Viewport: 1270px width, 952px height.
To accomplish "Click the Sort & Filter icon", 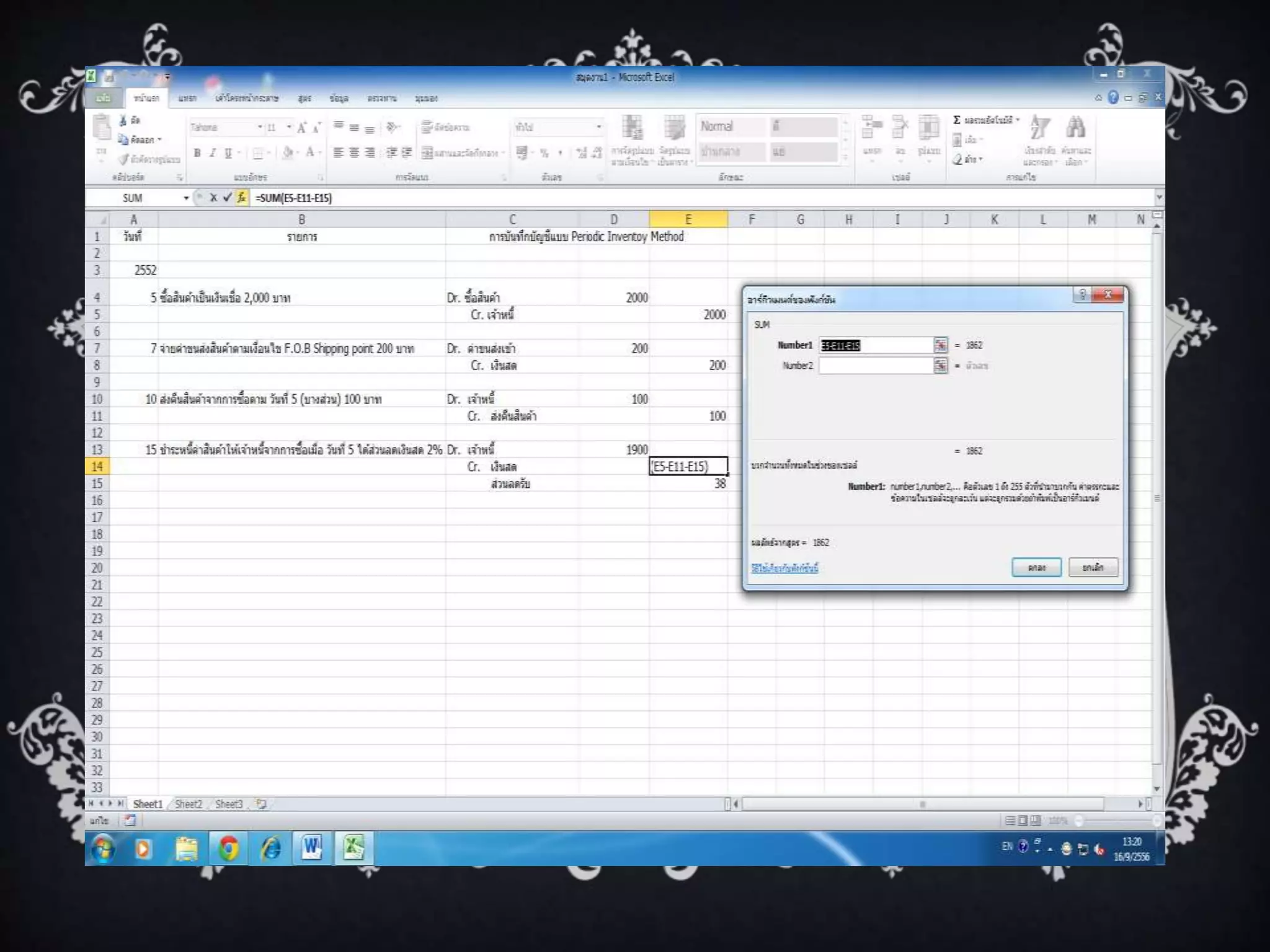I will [x=1039, y=129].
